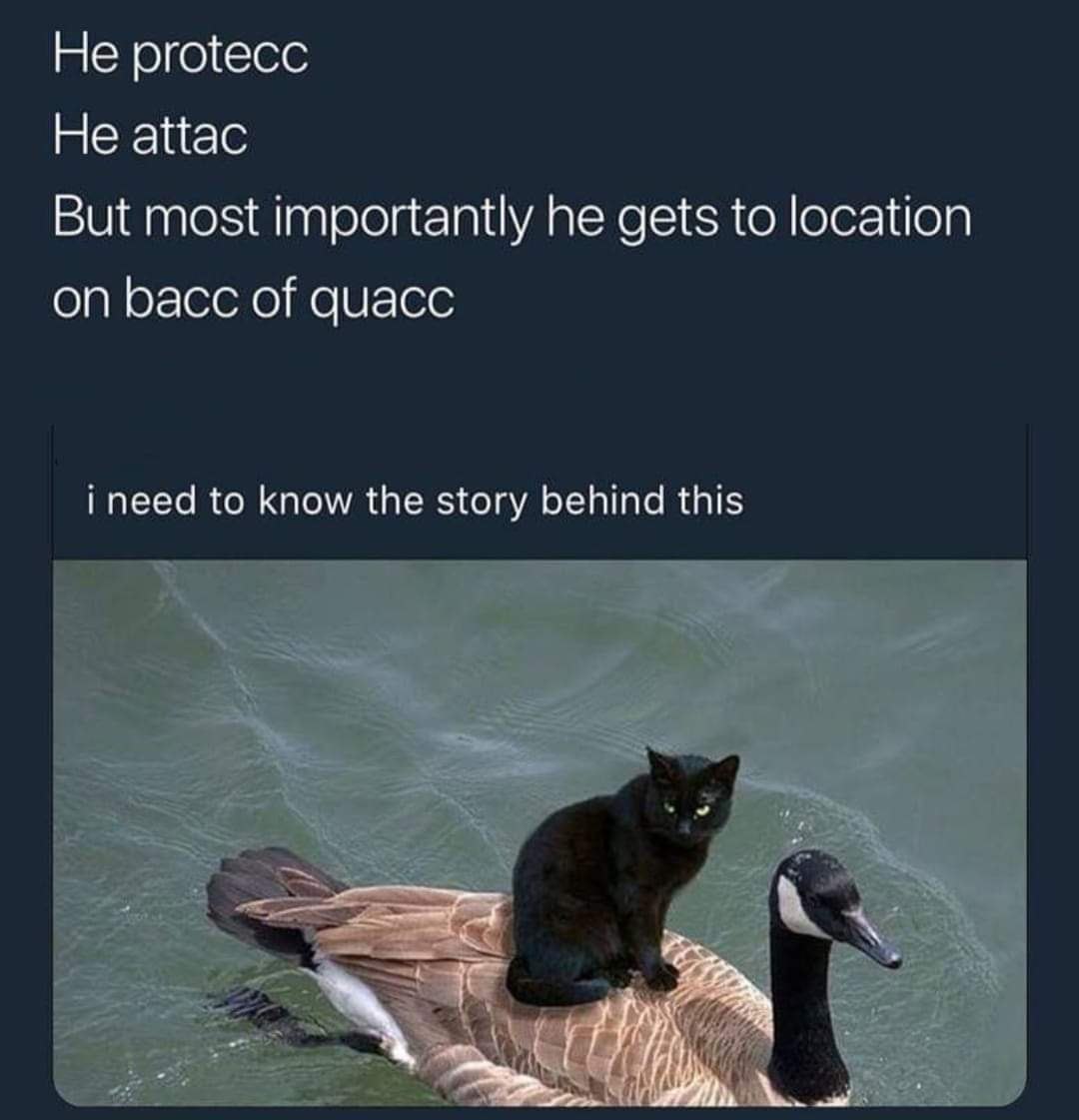Select the 'He attac' text line
The height and width of the screenshot is (1120, 1079).
click(150, 135)
